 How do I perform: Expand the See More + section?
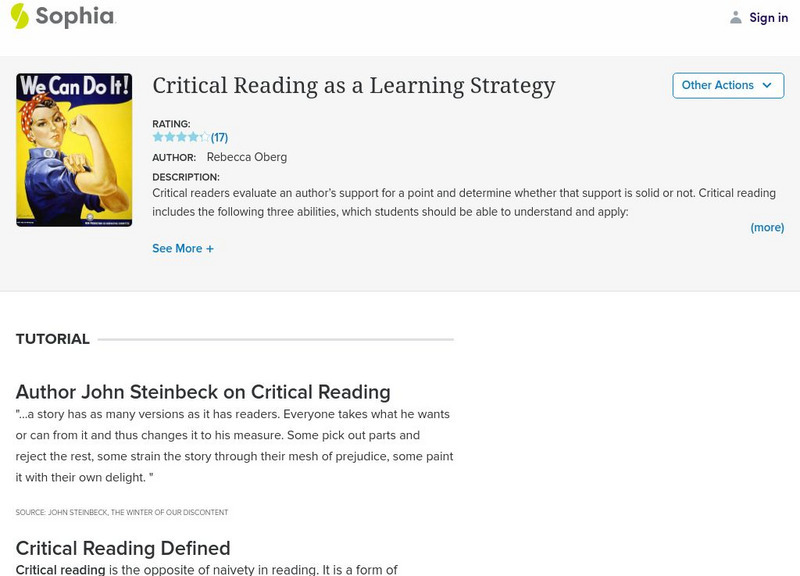coord(183,249)
